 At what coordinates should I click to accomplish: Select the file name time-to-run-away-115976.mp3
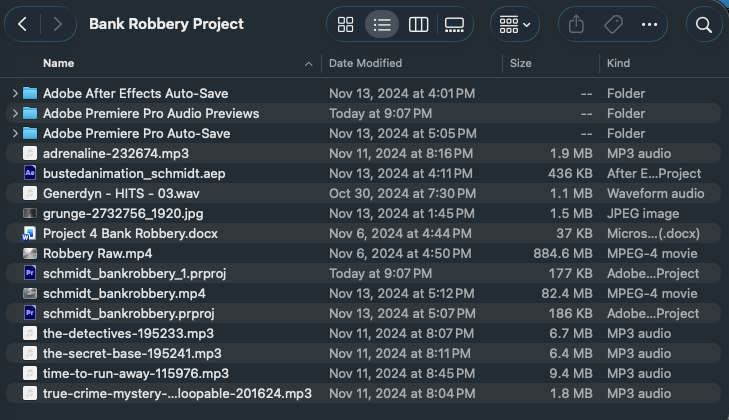[136, 373]
